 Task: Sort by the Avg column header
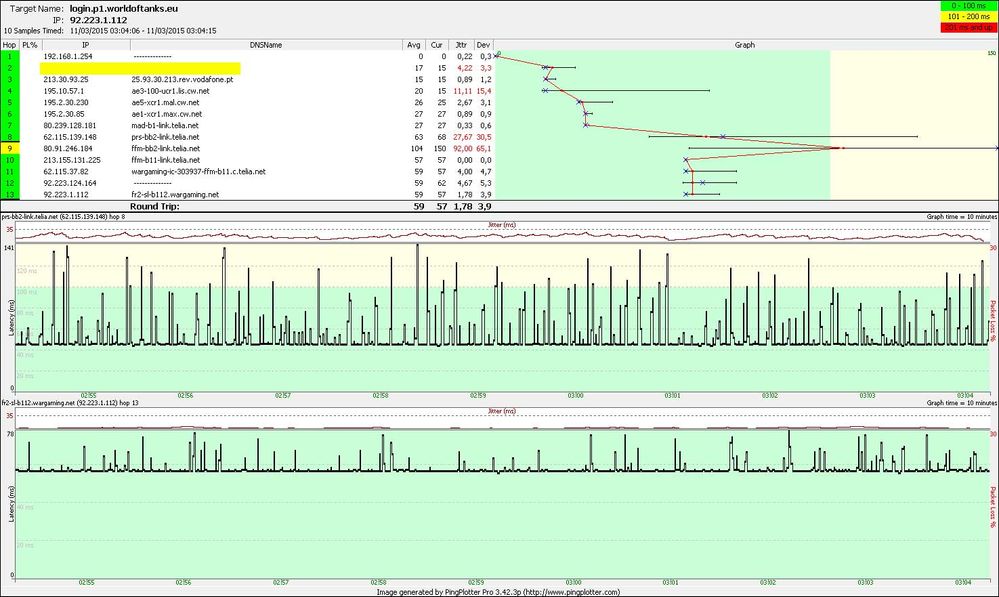(414, 45)
